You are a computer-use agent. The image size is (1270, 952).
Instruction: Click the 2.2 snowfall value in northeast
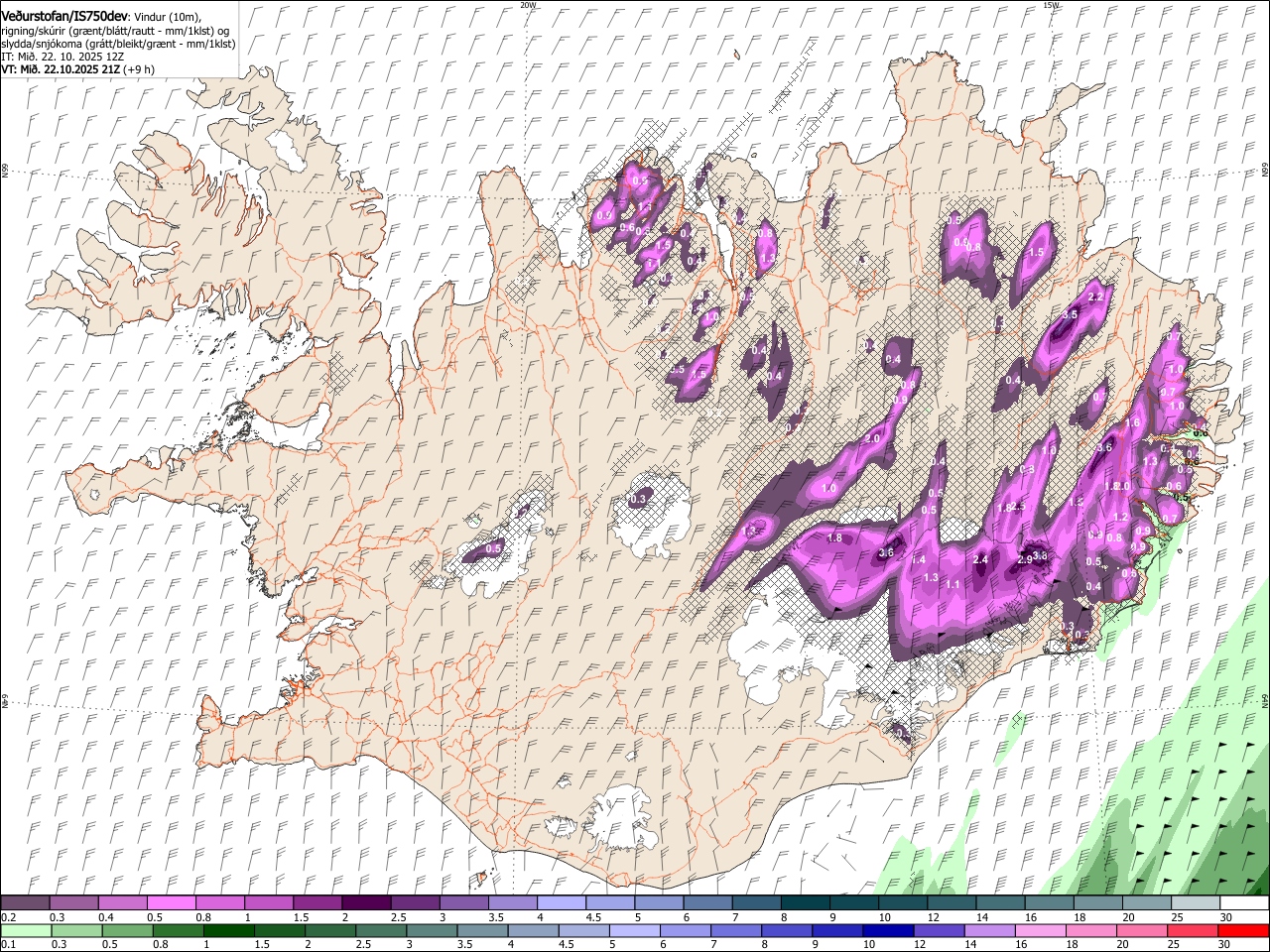[1095, 297]
